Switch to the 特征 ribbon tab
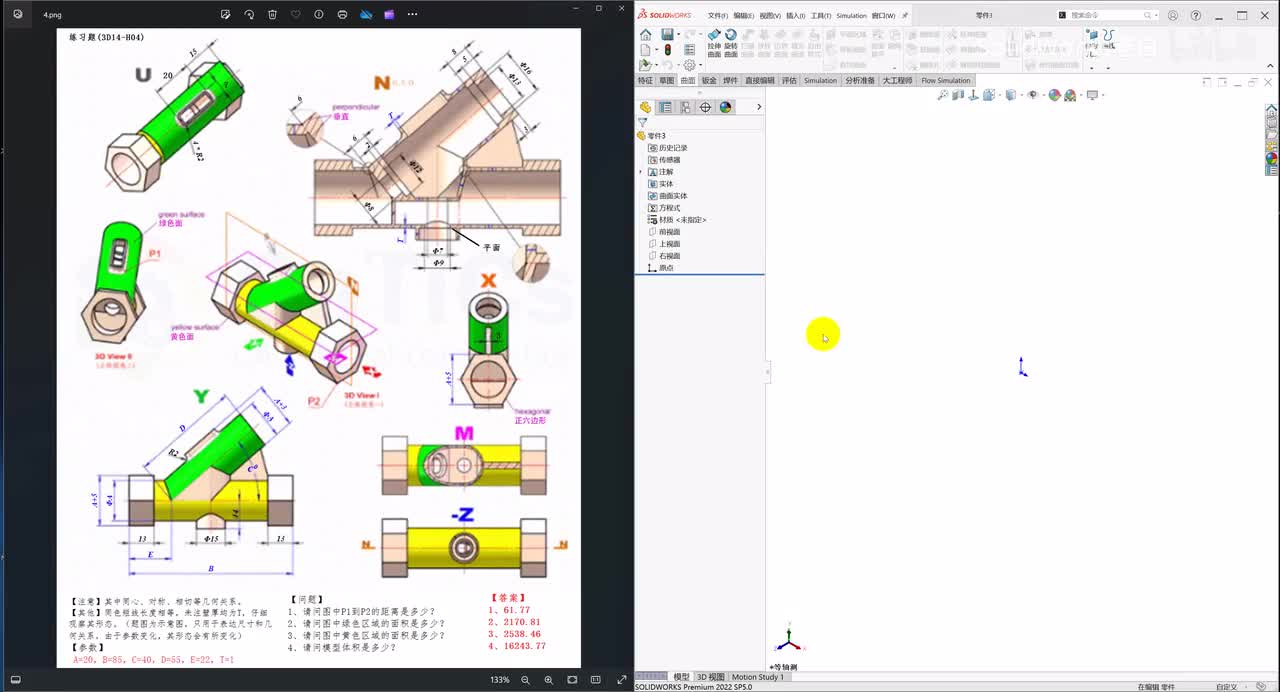This screenshot has height=692, width=1280. [645, 80]
